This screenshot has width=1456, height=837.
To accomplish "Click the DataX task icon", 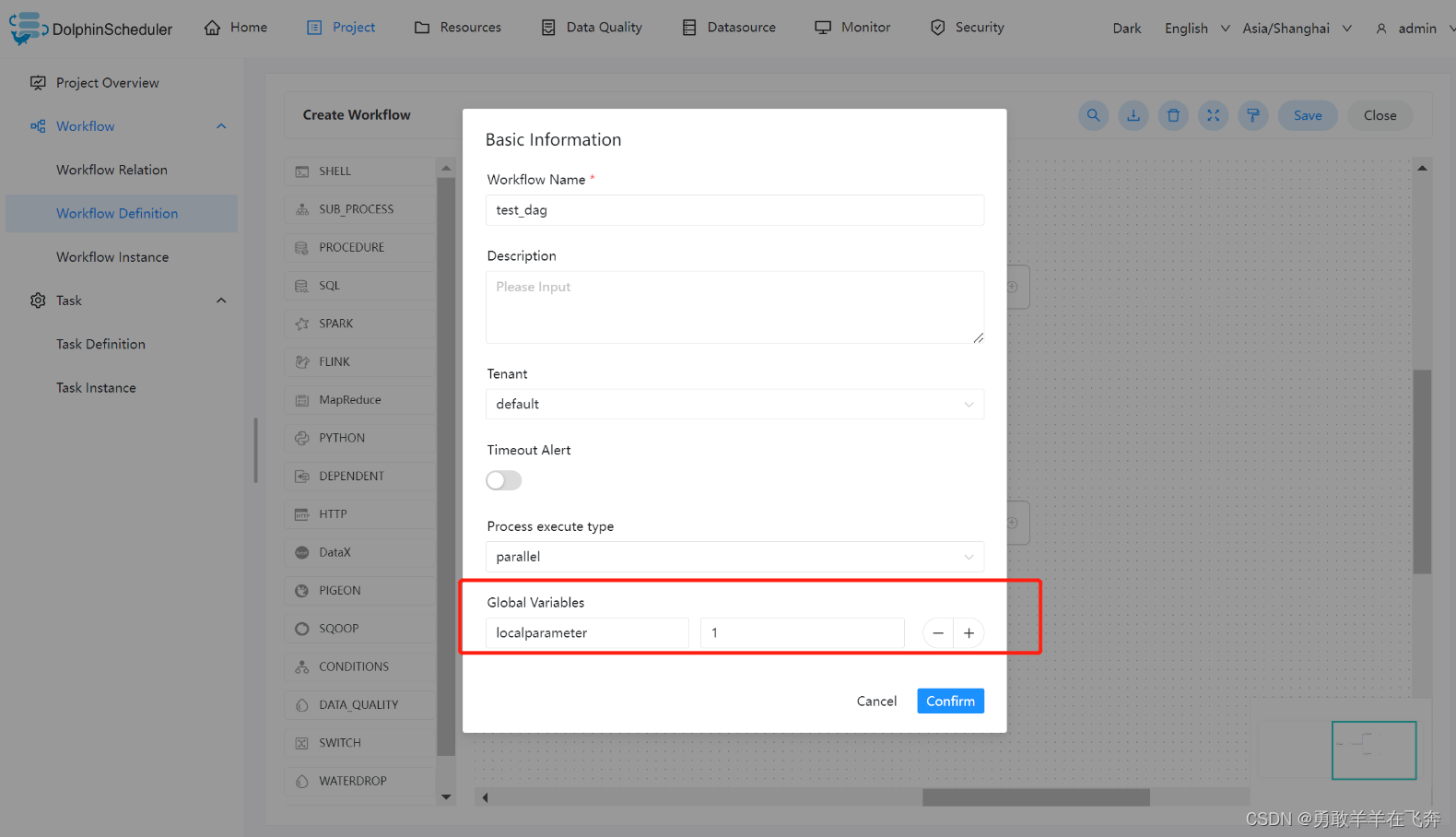I will [301, 552].
